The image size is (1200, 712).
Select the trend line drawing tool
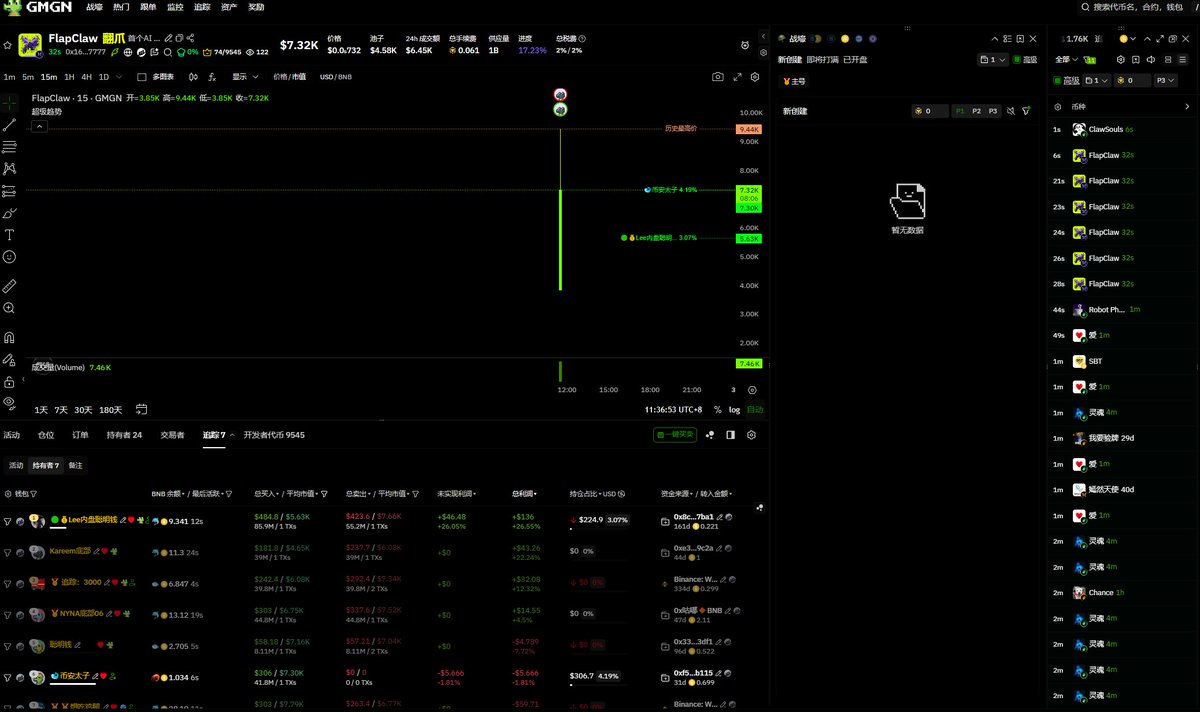[x=9, y=125]
